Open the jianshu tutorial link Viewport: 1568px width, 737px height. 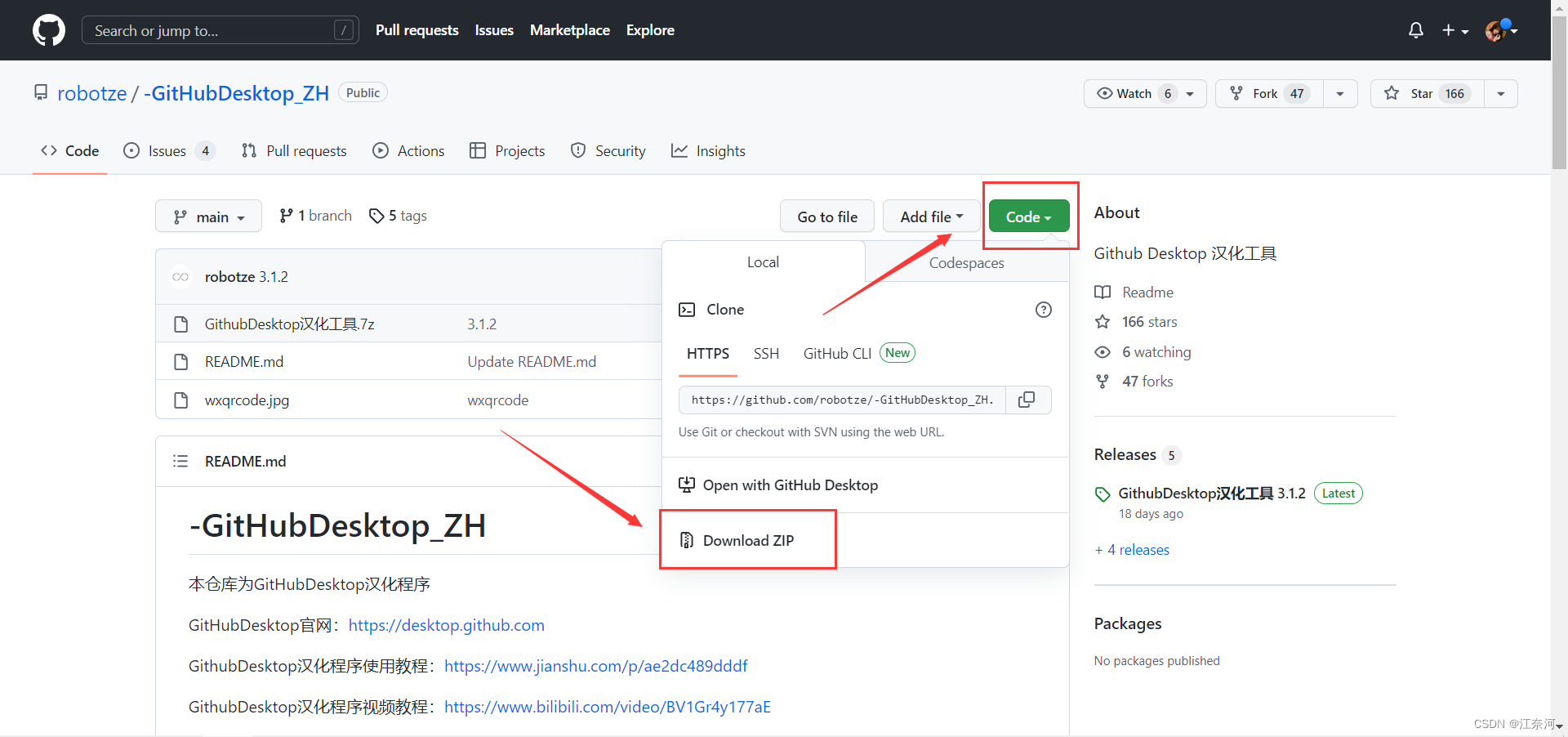(x=596, y=666)
